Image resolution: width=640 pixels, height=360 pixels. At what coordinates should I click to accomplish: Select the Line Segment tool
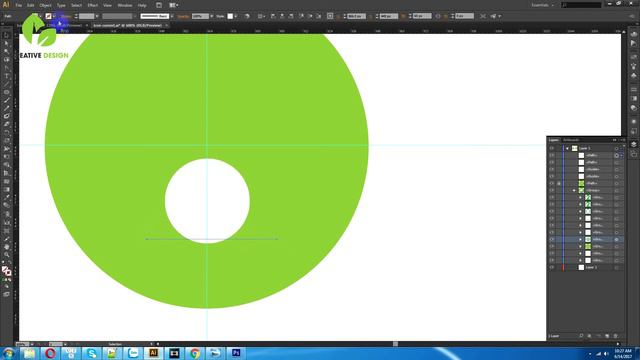coord(6,84)
